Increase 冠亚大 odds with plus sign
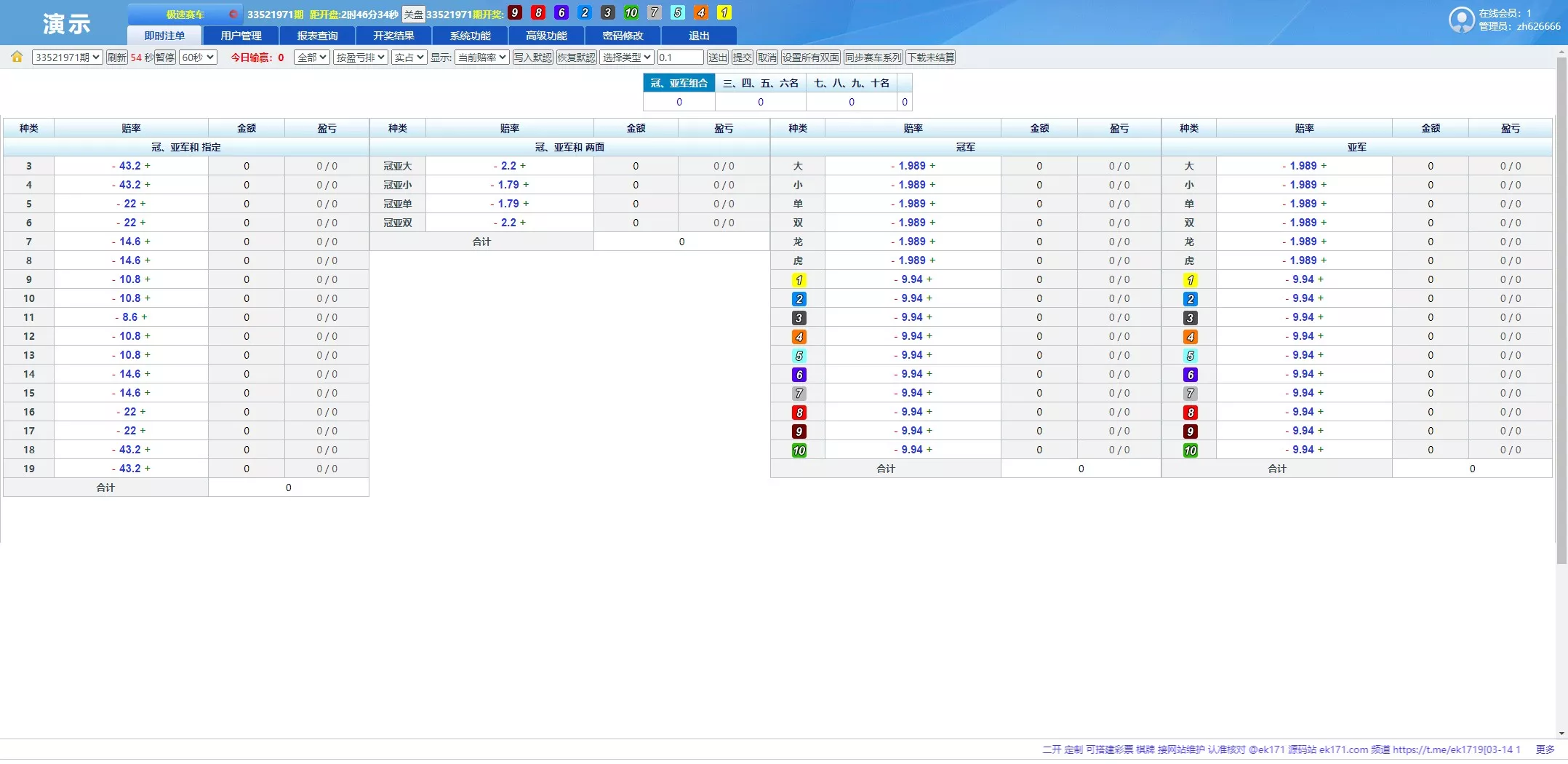Screen dimensions: 1568x764 pyautogui.click(x=522, y=166)
